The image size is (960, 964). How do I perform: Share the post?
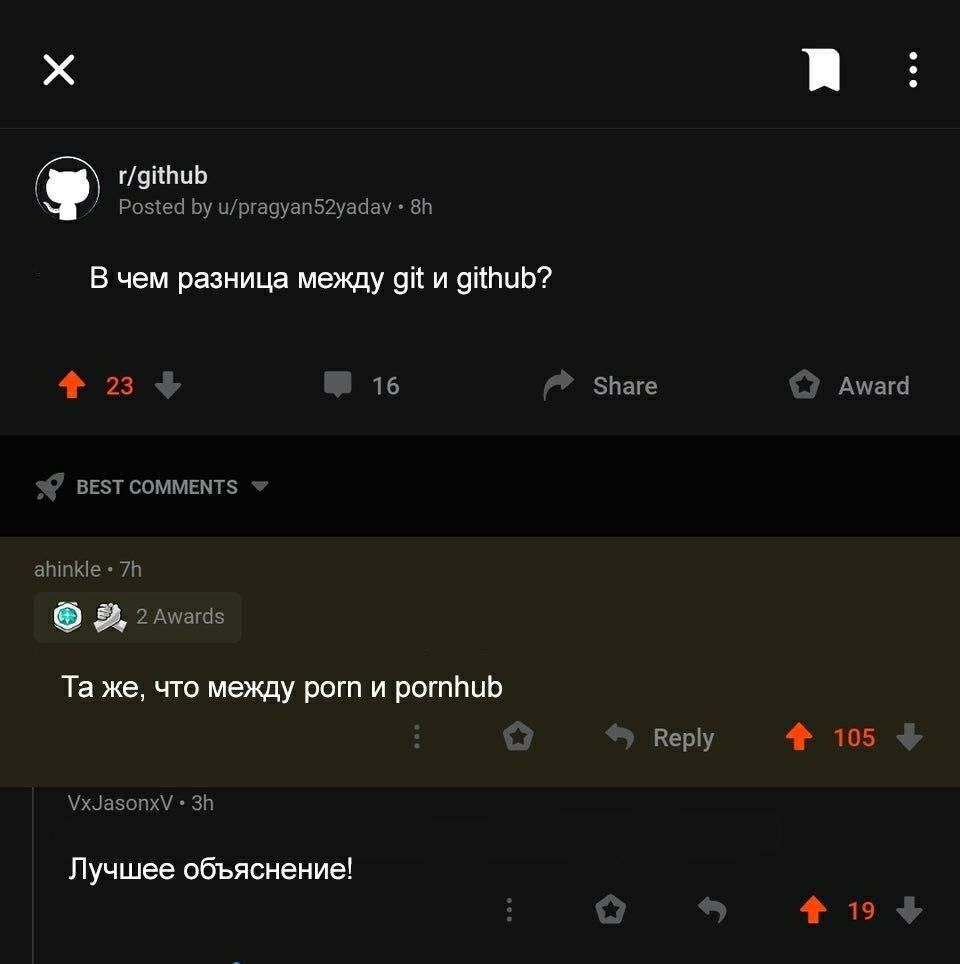coord(600,385)
